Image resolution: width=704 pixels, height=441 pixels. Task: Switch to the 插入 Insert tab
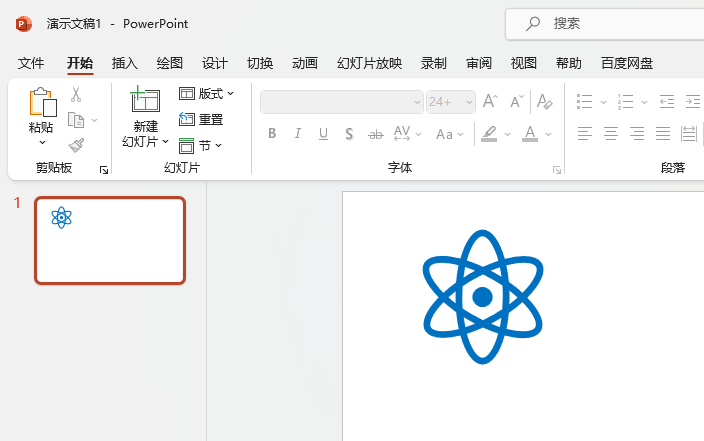pos(125,63)
